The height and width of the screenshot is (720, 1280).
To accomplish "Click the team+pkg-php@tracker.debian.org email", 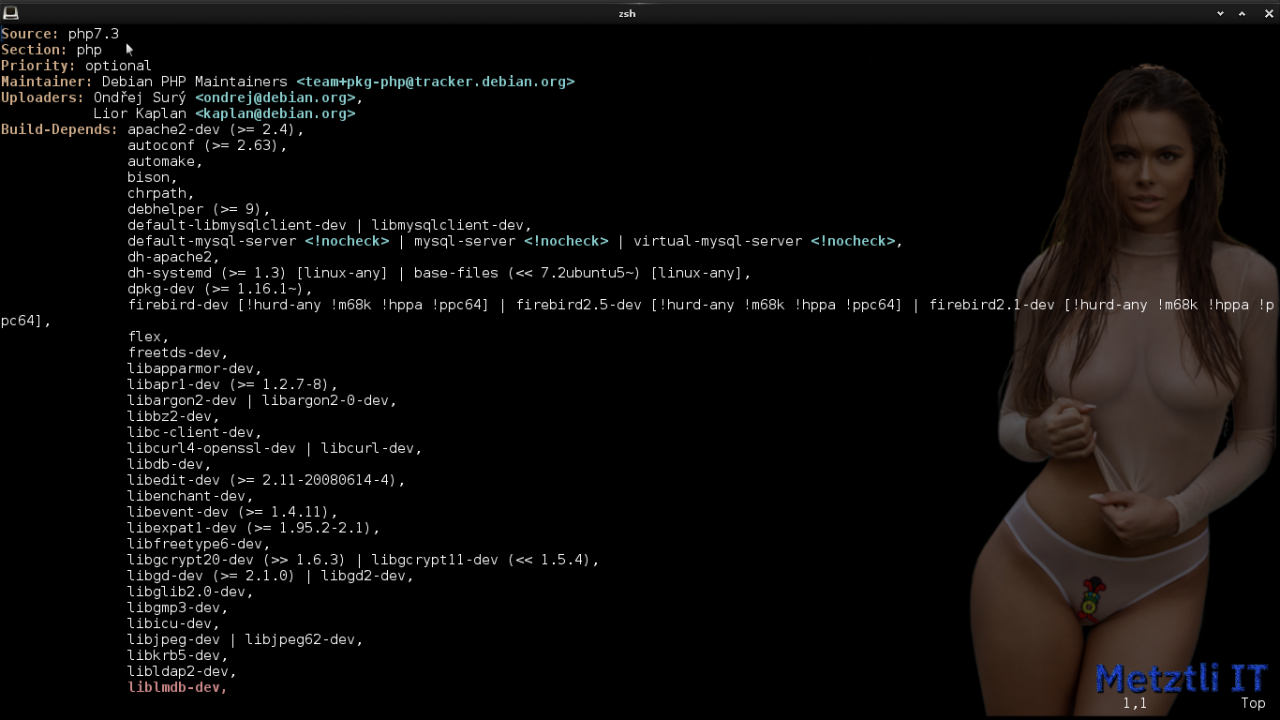I will [x=435, y=82].
